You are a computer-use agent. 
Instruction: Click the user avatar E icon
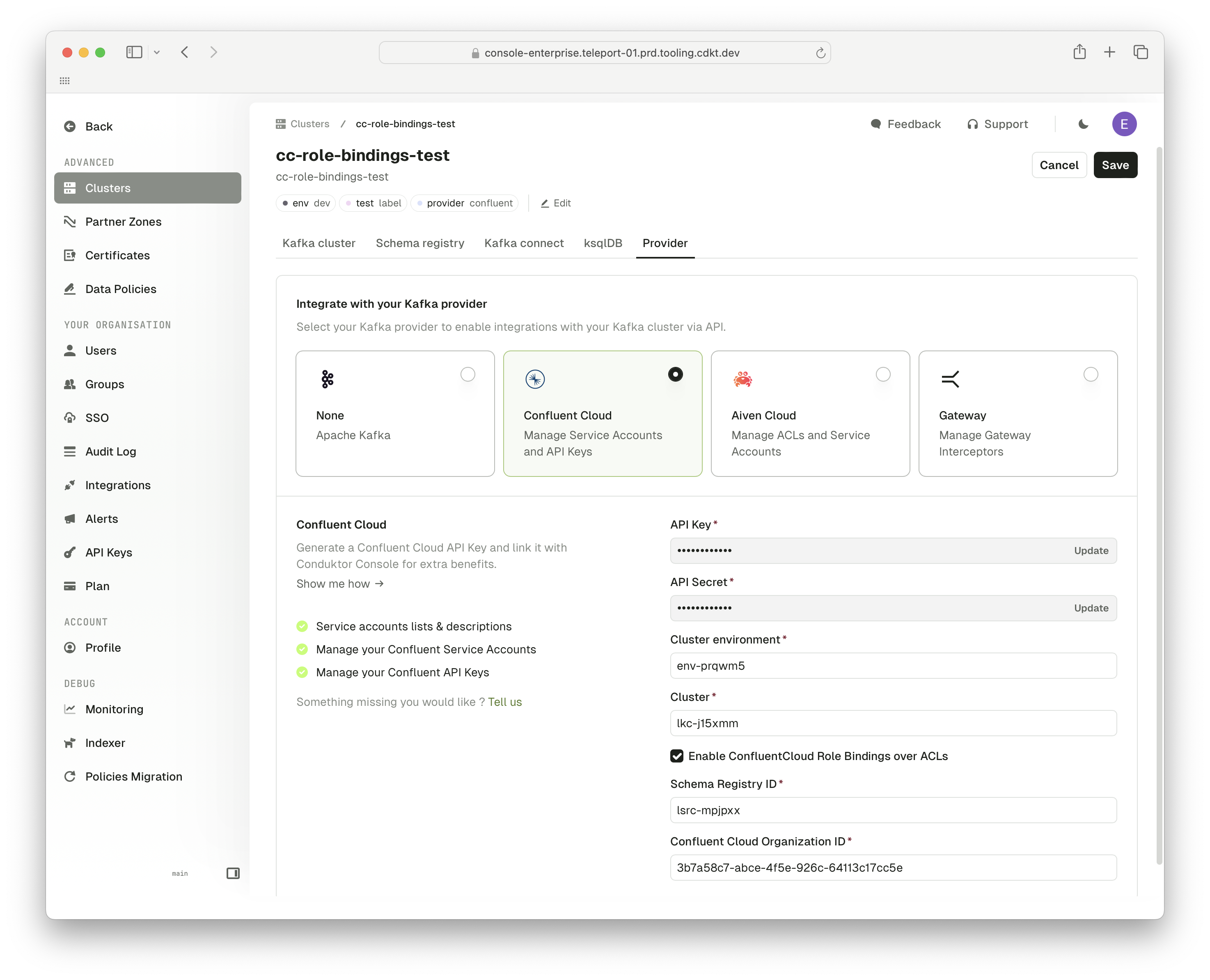[x=1124, y=124]
